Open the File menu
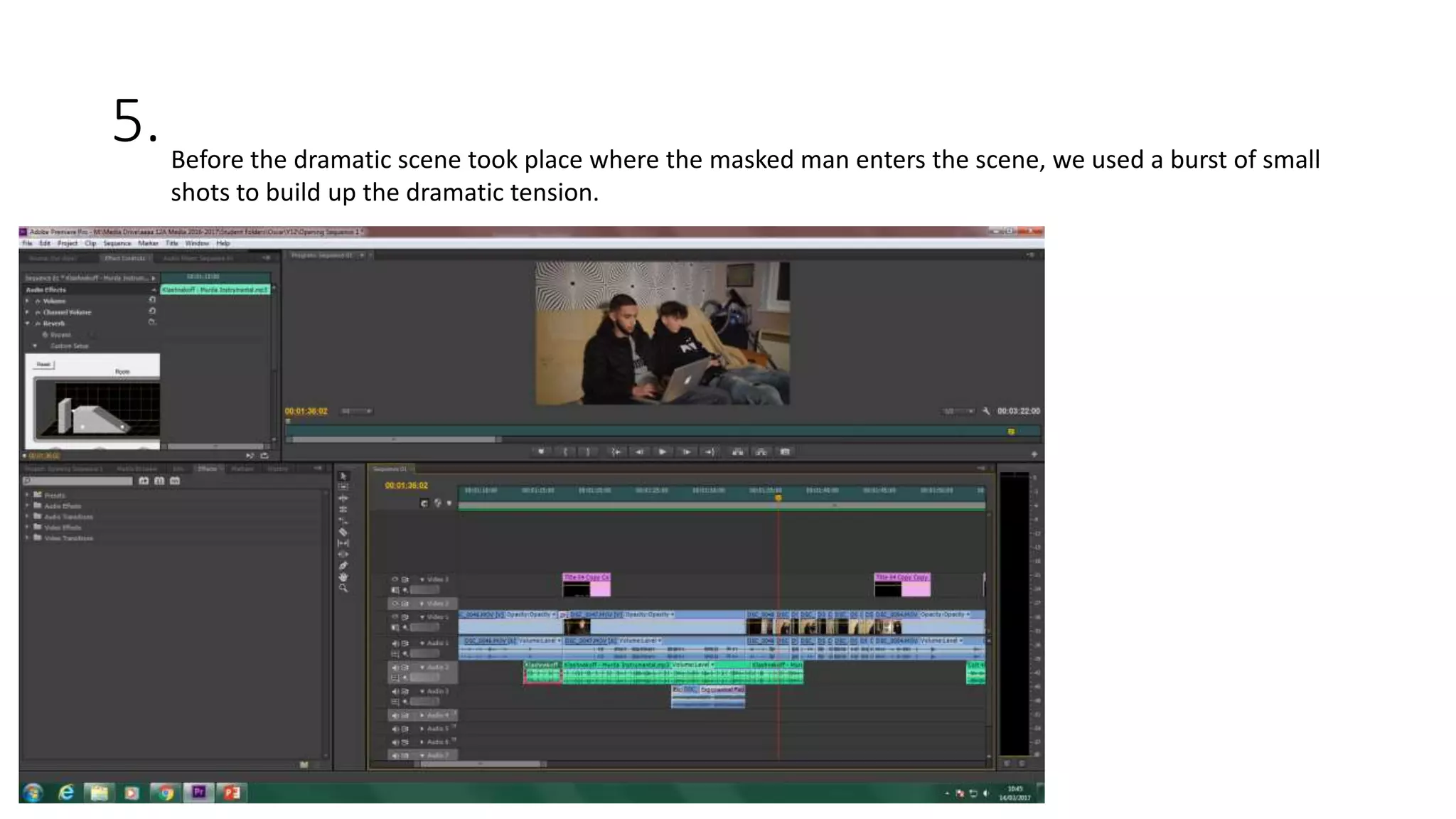Viewport: 1456px width, 819px height. tap(27, 243)
